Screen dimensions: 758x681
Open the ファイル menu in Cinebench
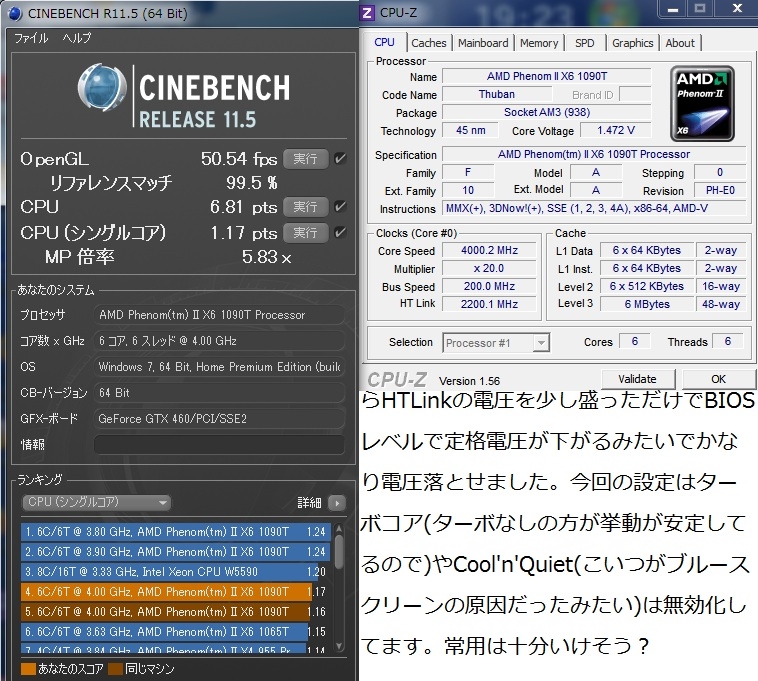31,38
